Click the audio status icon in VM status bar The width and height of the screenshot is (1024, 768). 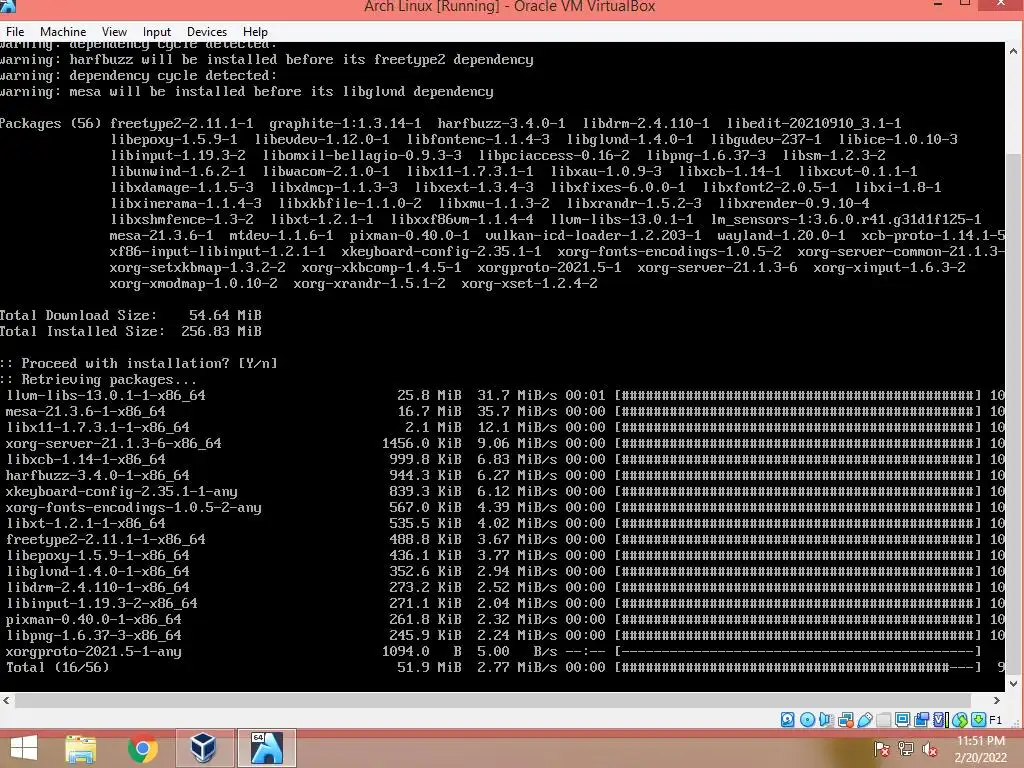pos(826,720)
